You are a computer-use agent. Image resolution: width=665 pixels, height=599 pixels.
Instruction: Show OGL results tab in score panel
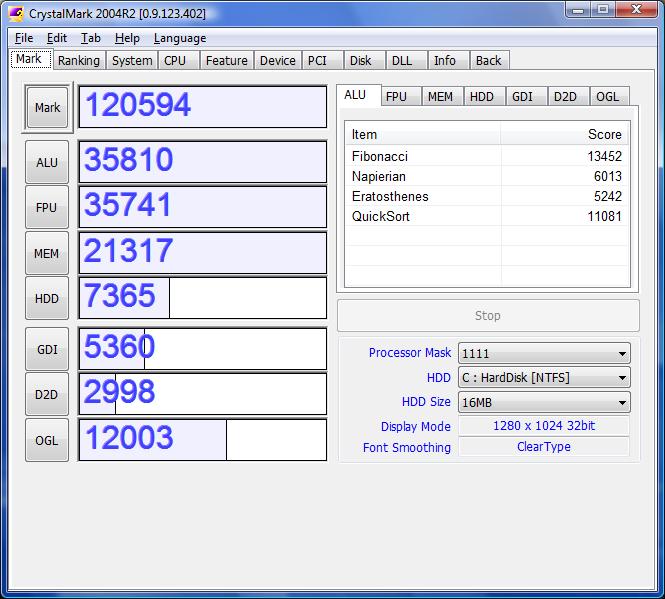[x=610, y=97]
